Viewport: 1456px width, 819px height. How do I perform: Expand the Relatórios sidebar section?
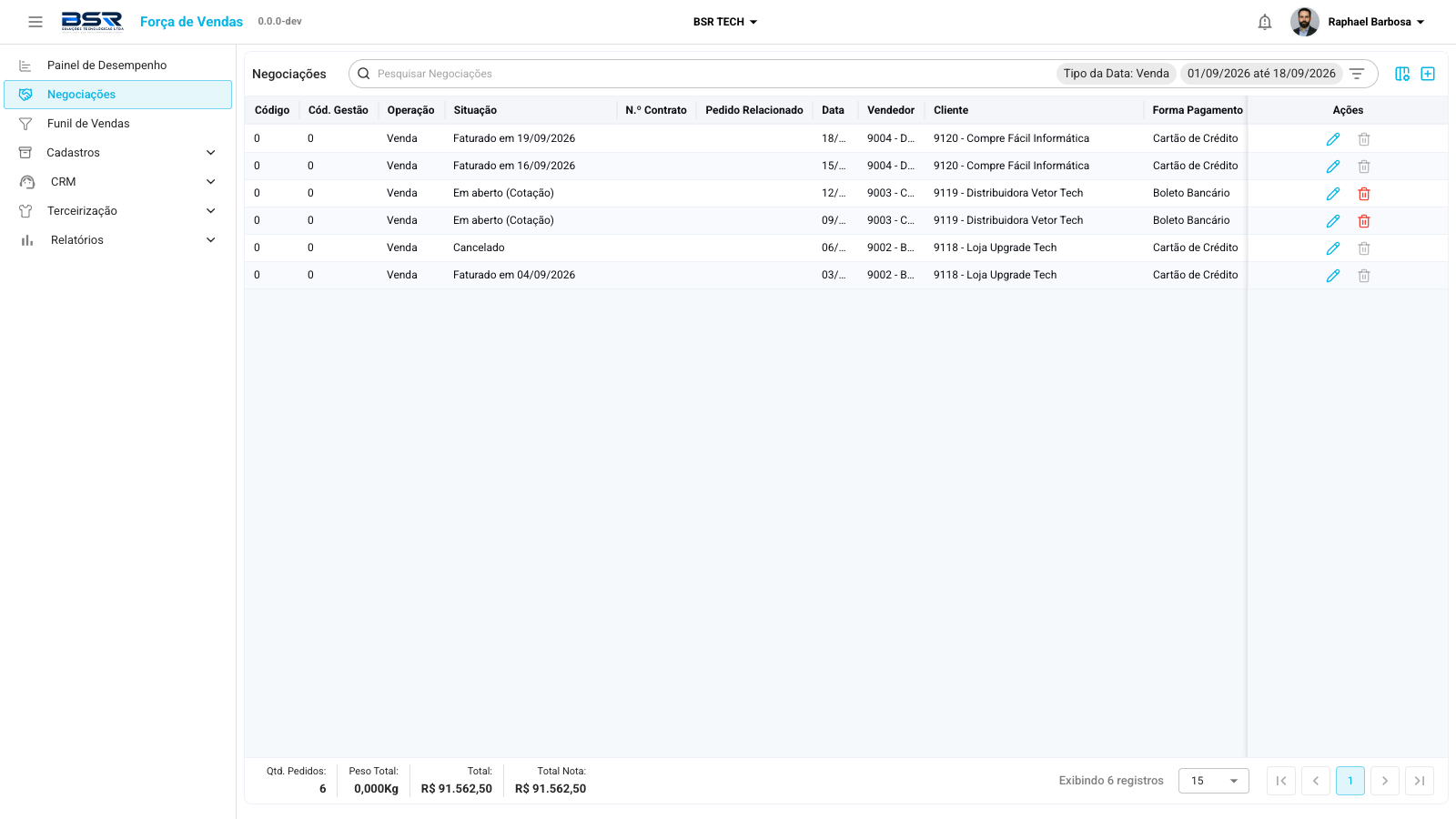point(118,240)
